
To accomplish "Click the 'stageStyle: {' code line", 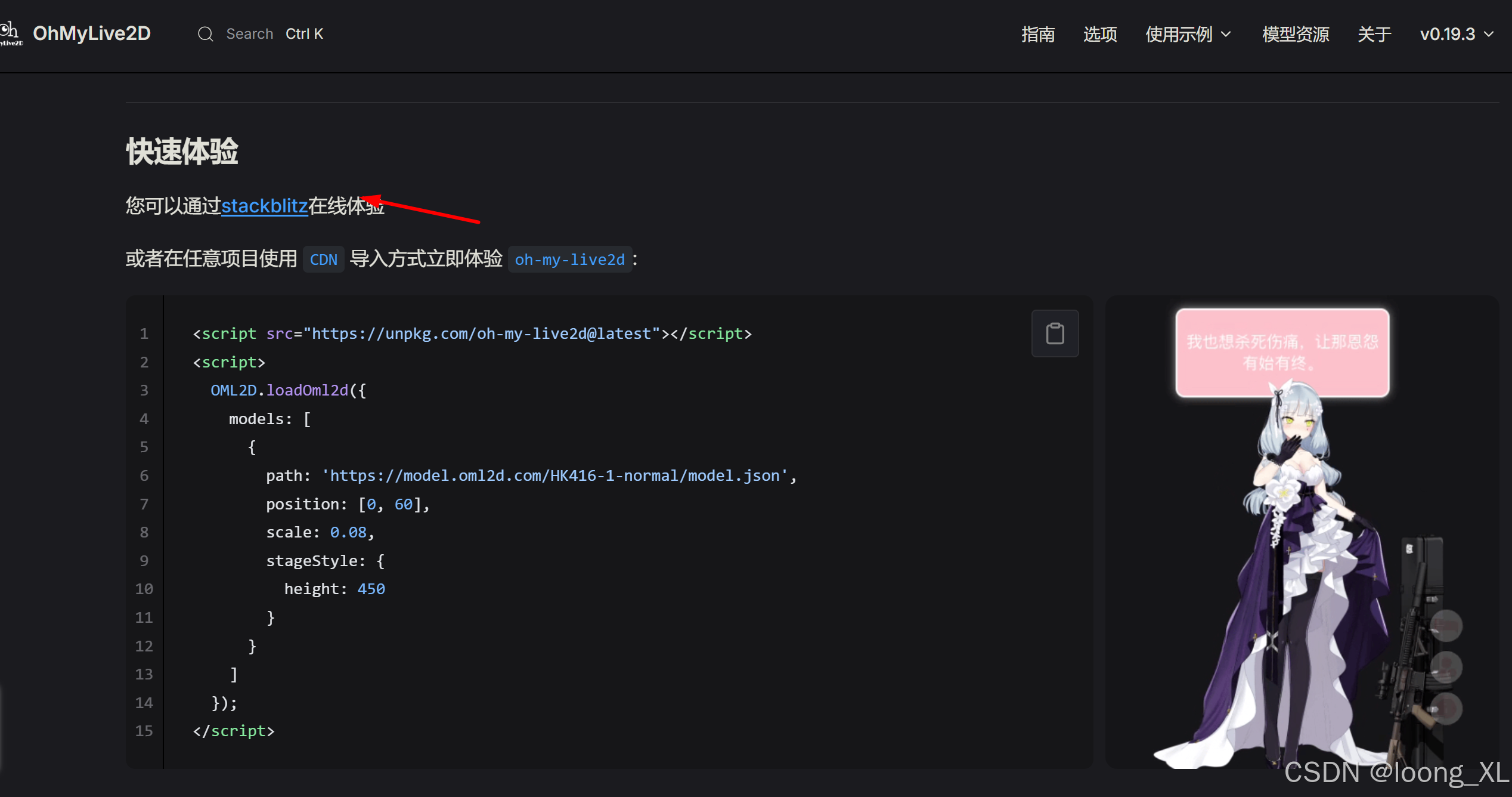I will pyautogui.click(x=326, y=561).
